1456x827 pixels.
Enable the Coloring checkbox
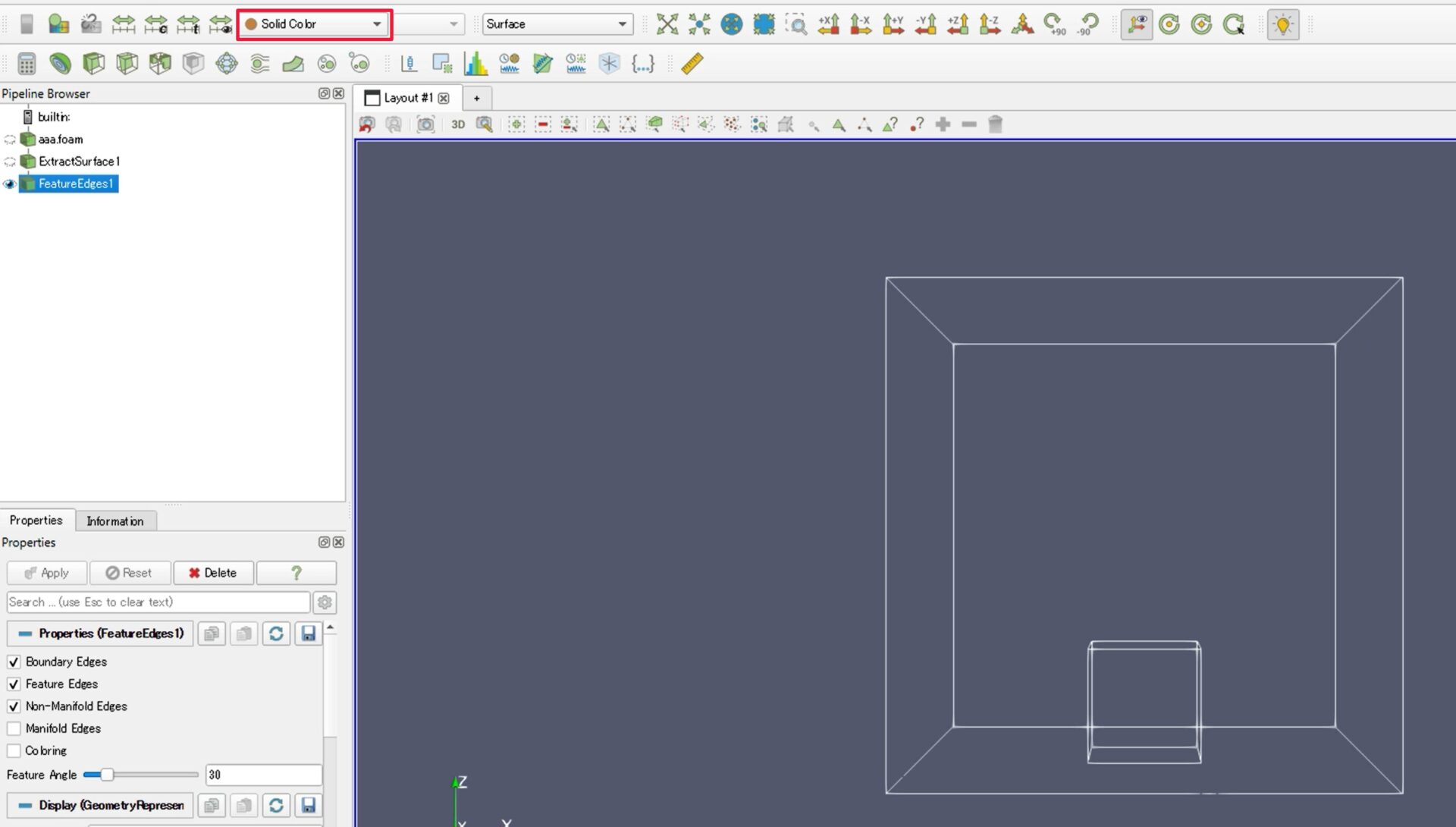point(14,750)
